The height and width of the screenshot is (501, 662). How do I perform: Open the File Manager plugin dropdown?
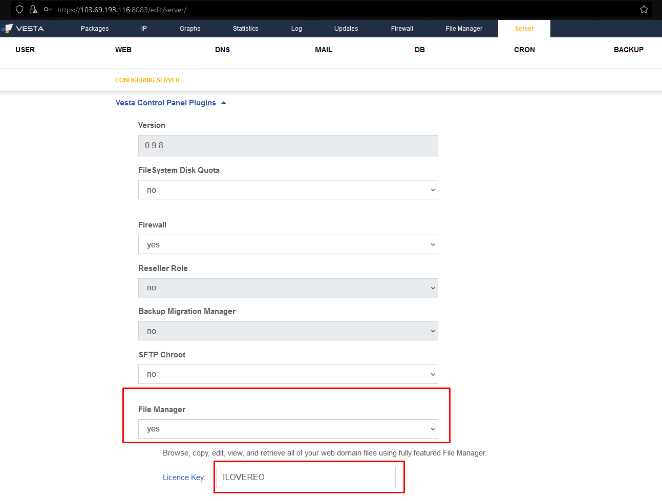[288, 429]
